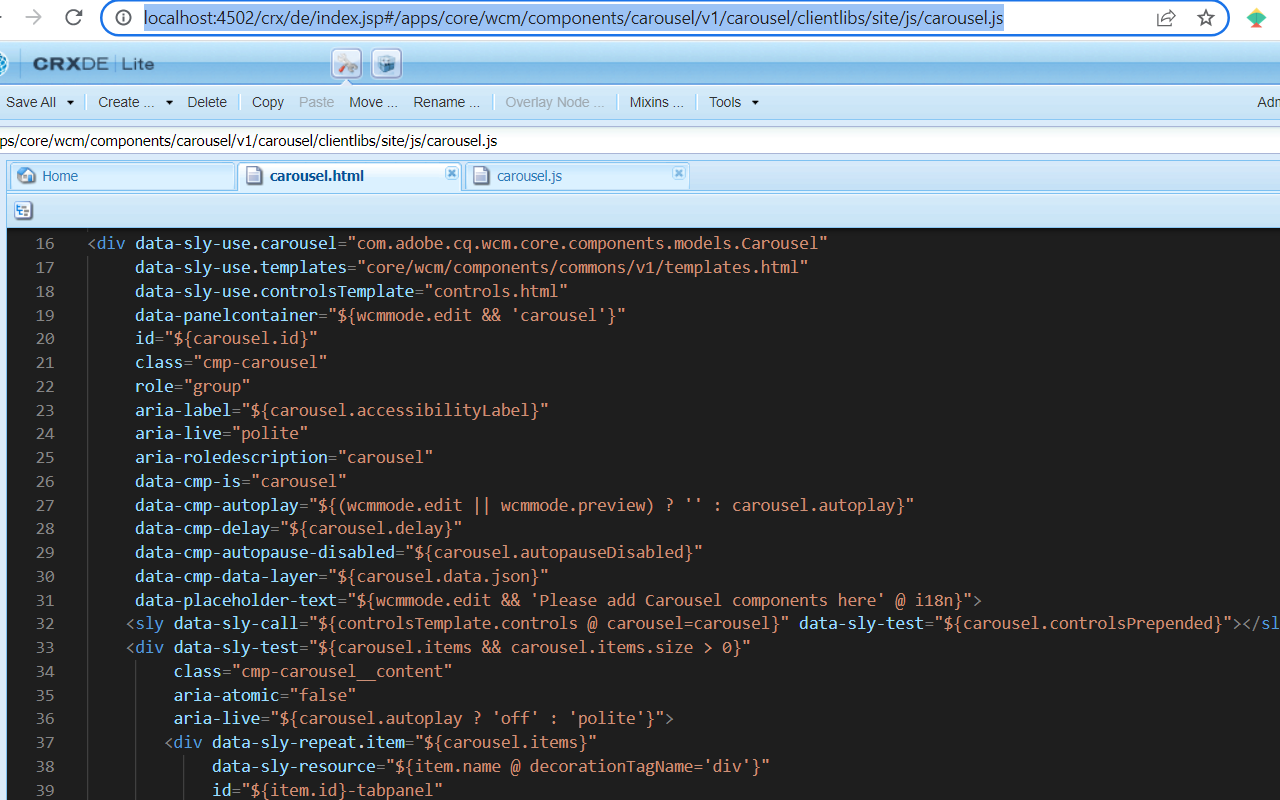The height and width of the screenshot is (800, 1280).
Task: Click the share page icon in the address bar
Action: pos(1166,18)
